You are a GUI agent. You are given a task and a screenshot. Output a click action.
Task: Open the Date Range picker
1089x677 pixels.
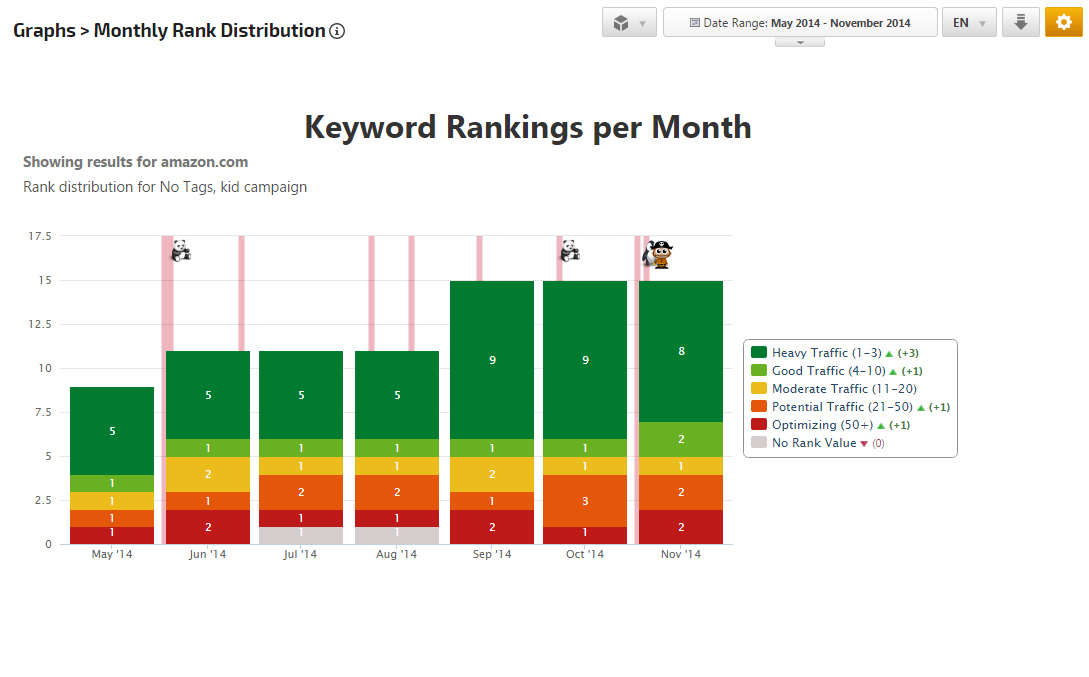click(800, 23)
